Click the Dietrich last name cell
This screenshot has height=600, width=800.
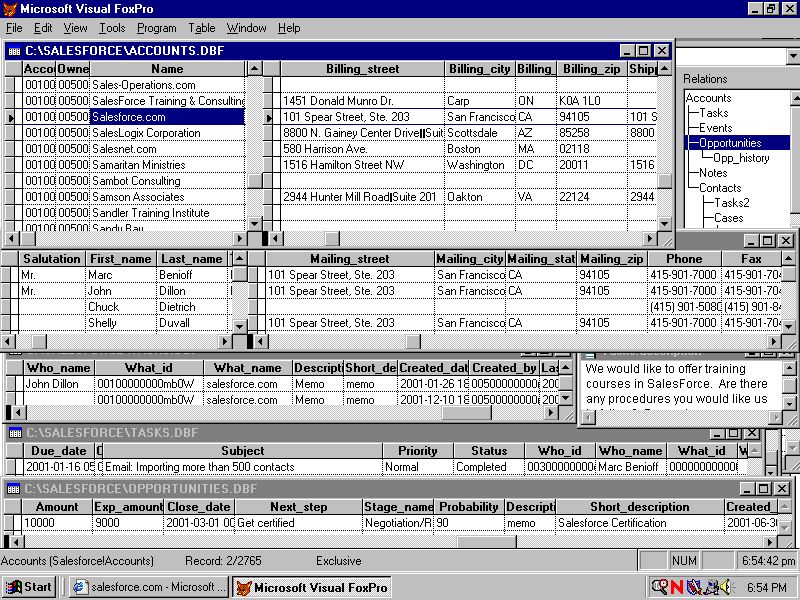click(192, 307)
